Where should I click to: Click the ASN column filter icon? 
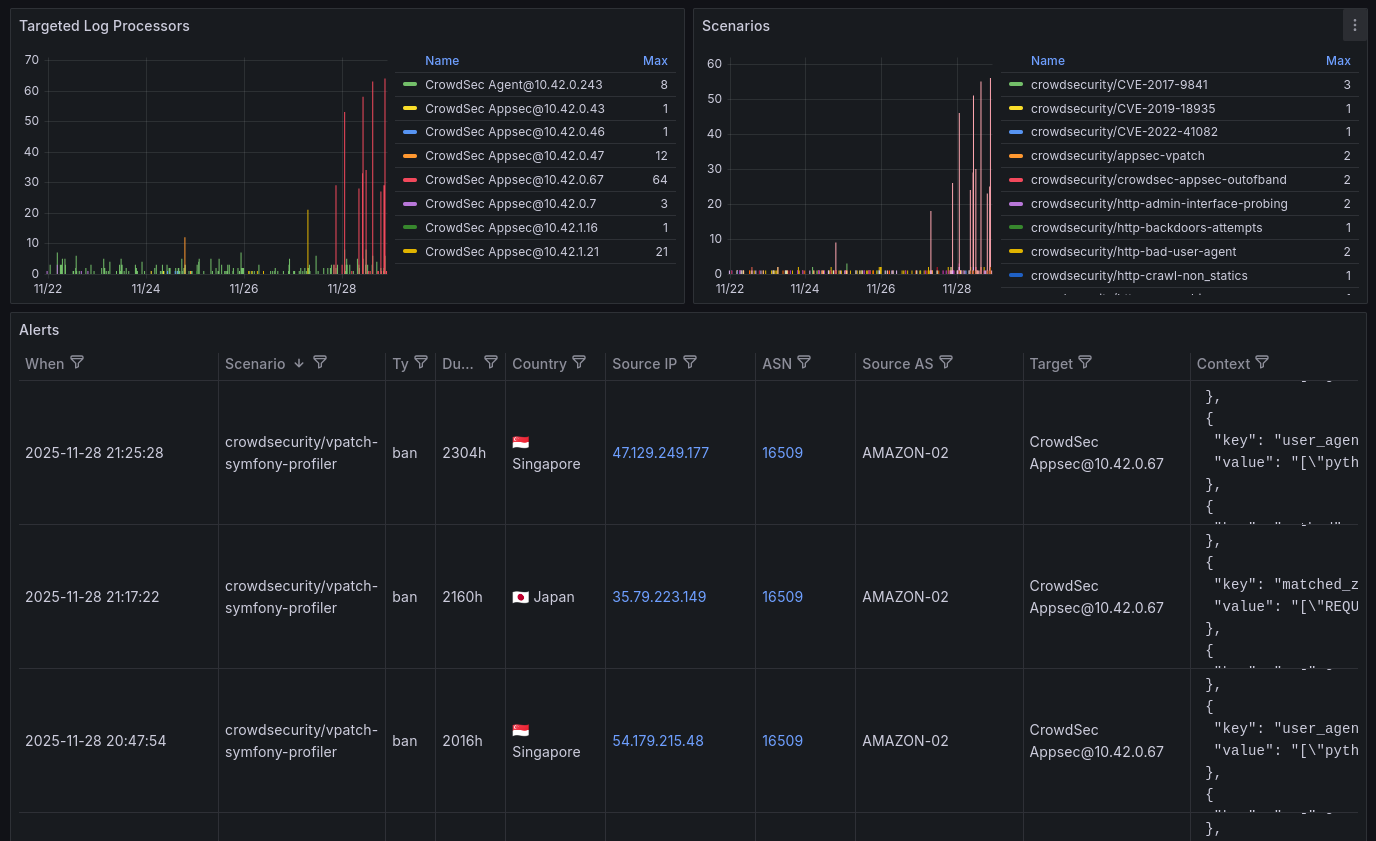point(804,363)
